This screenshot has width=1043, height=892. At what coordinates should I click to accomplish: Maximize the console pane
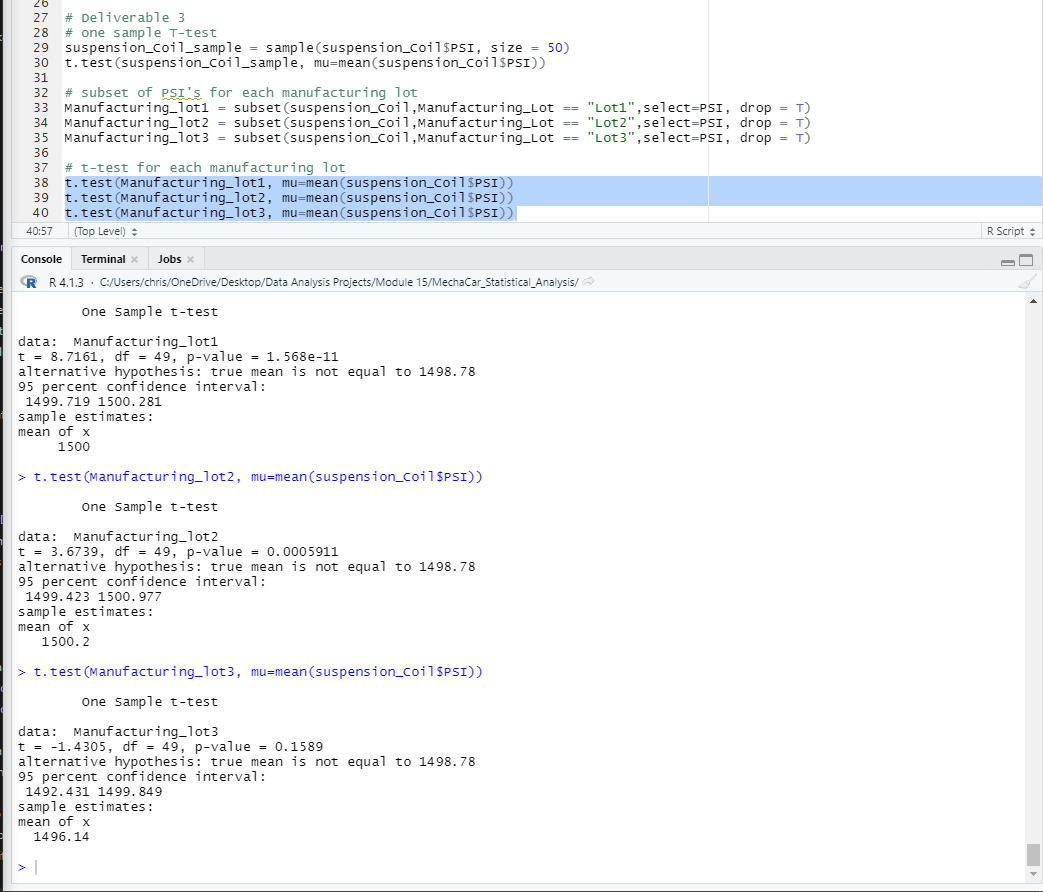[1026, 260]
